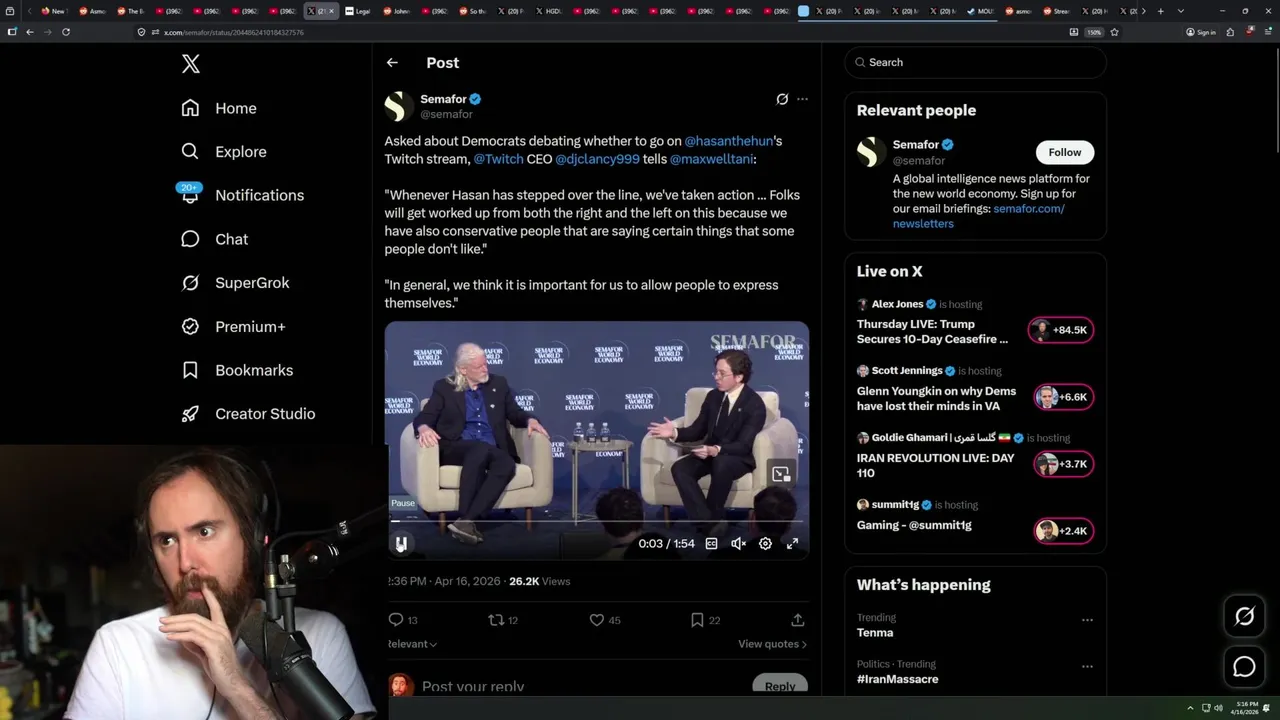
Task: Open semafor.com/newsletters link
Action: [979, 216]
